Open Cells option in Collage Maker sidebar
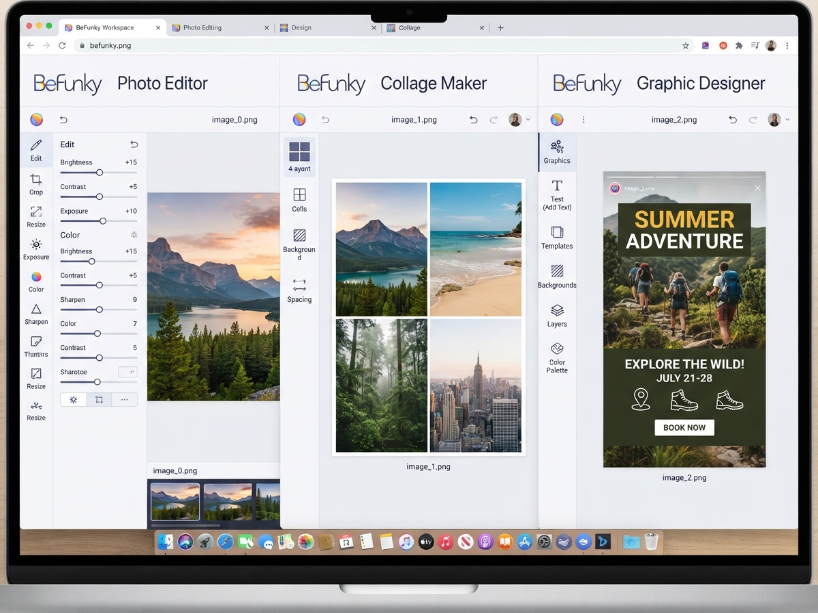818x613 pixels. pyautogui.click(x=299, y=200)
